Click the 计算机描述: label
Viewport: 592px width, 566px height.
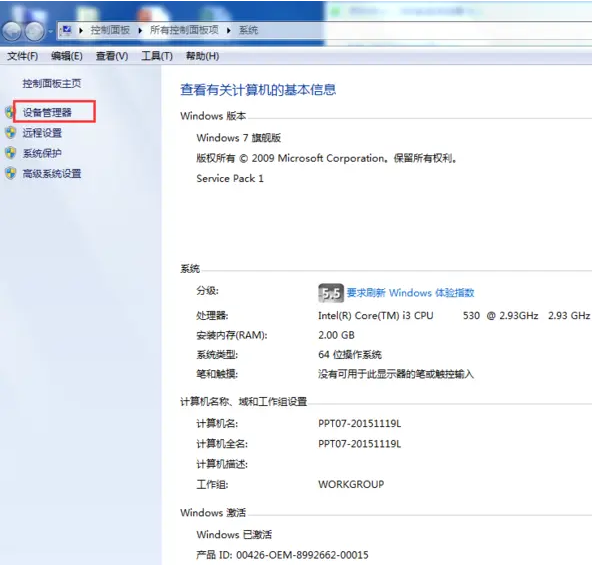222,464
